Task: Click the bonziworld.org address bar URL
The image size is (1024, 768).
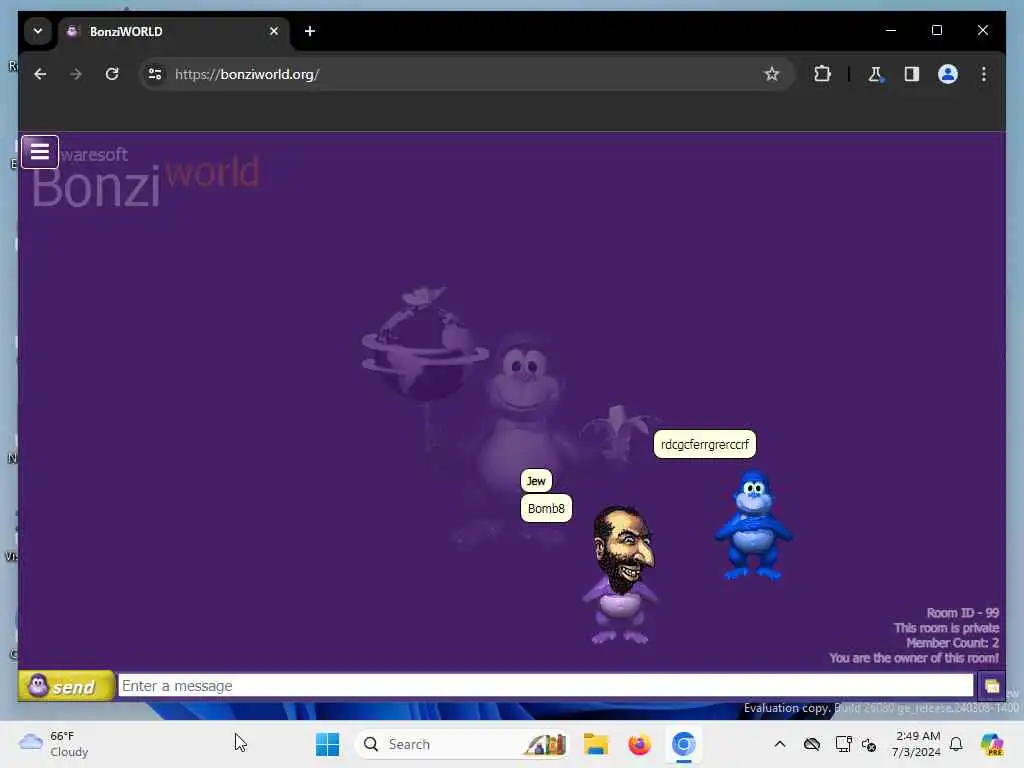Action: [x=247, y=74]
